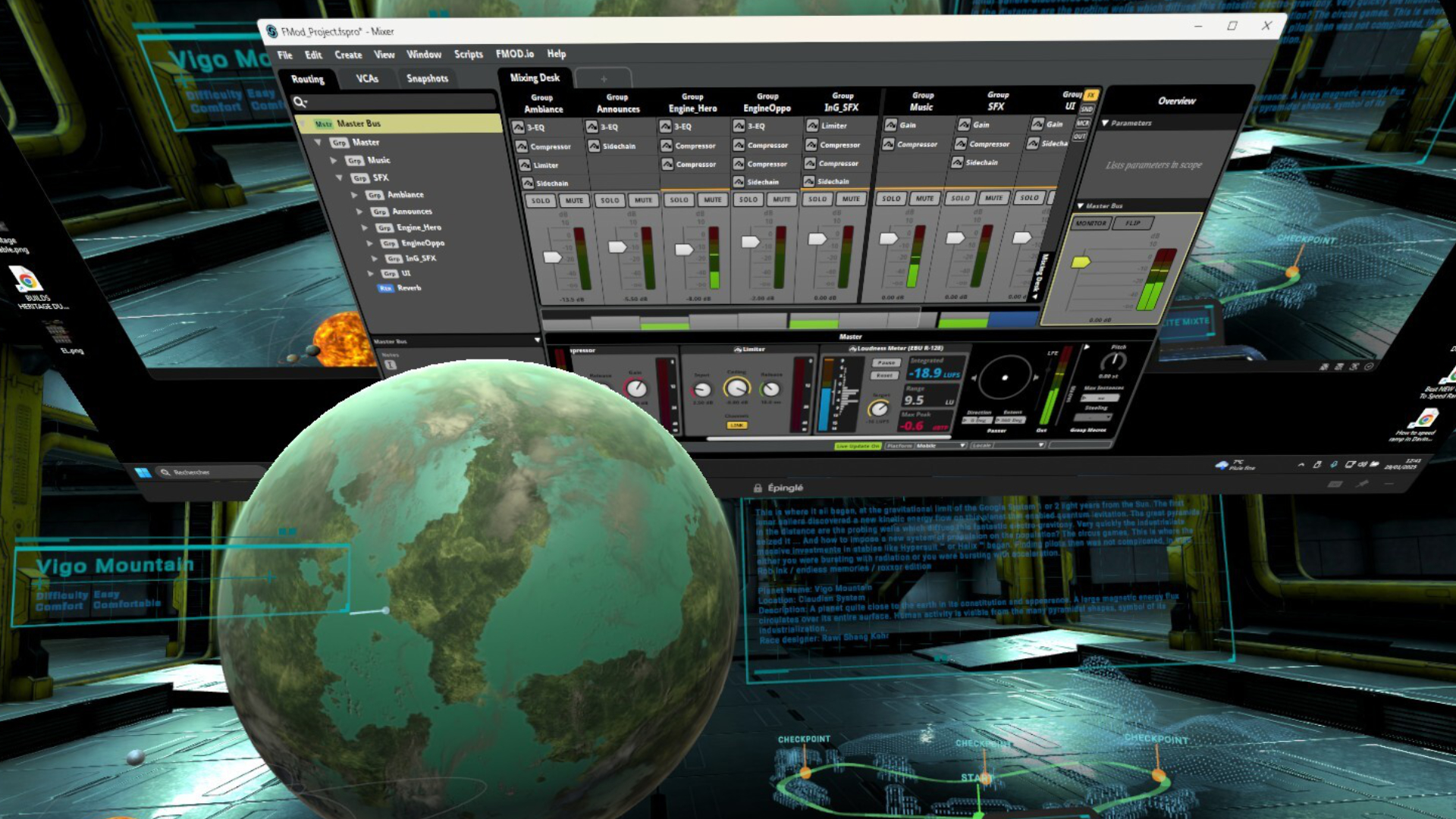The height and width of the screenshot is (819, 1456).
Task: Click the Limiter effect icon on InG_SFX strip
Action: click(812, 126)
